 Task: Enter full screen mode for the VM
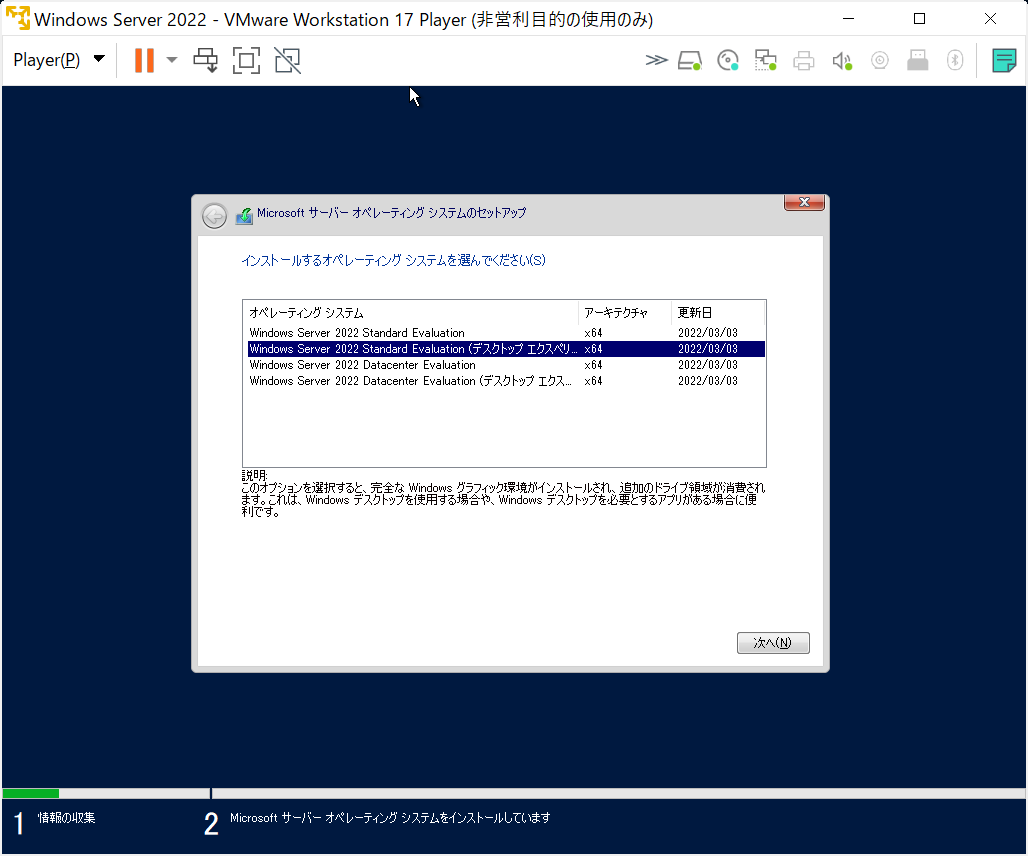point(246,60)
